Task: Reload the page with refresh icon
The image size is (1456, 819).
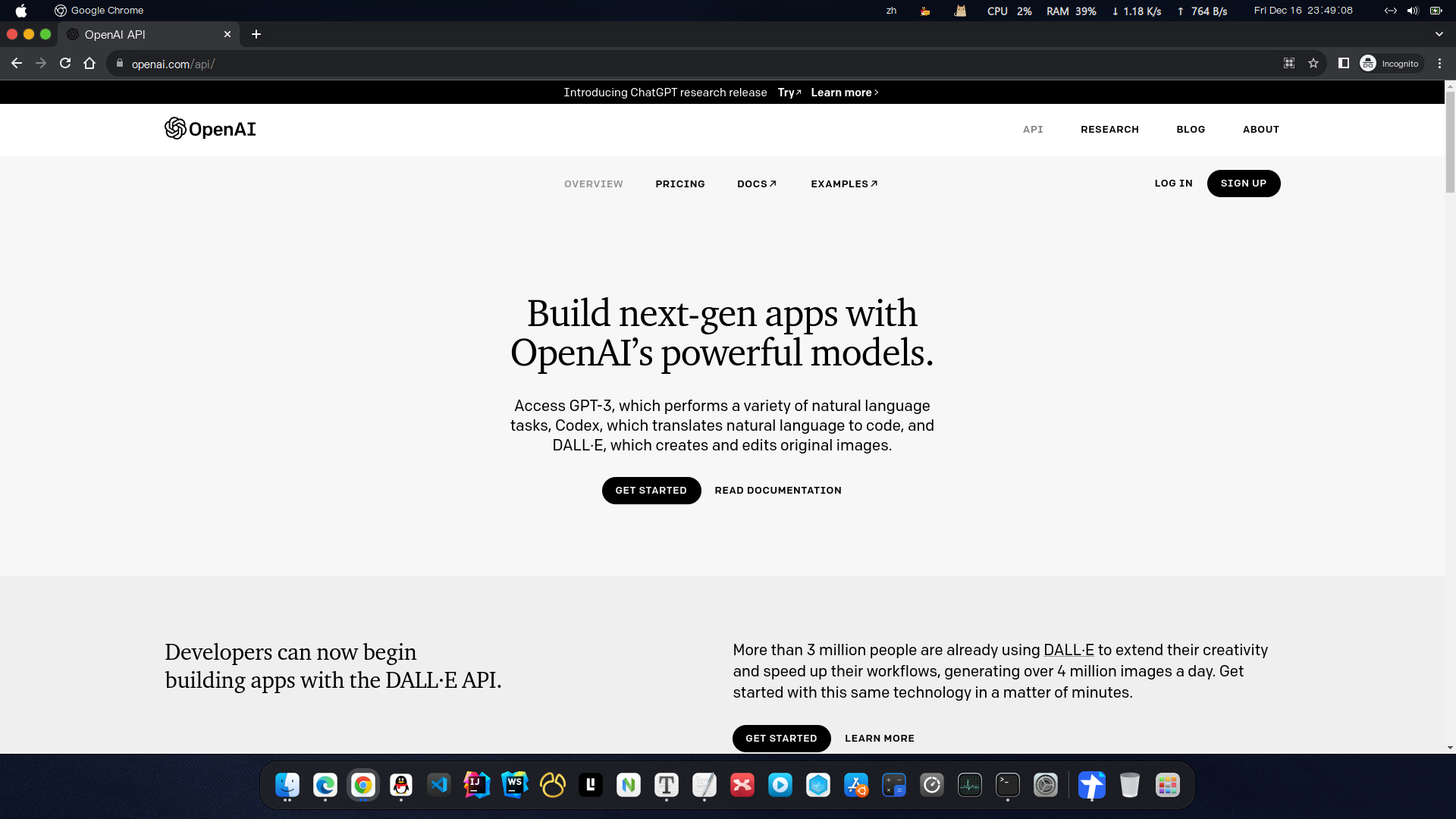Action: pyautogui.click(x=65, y=64)
